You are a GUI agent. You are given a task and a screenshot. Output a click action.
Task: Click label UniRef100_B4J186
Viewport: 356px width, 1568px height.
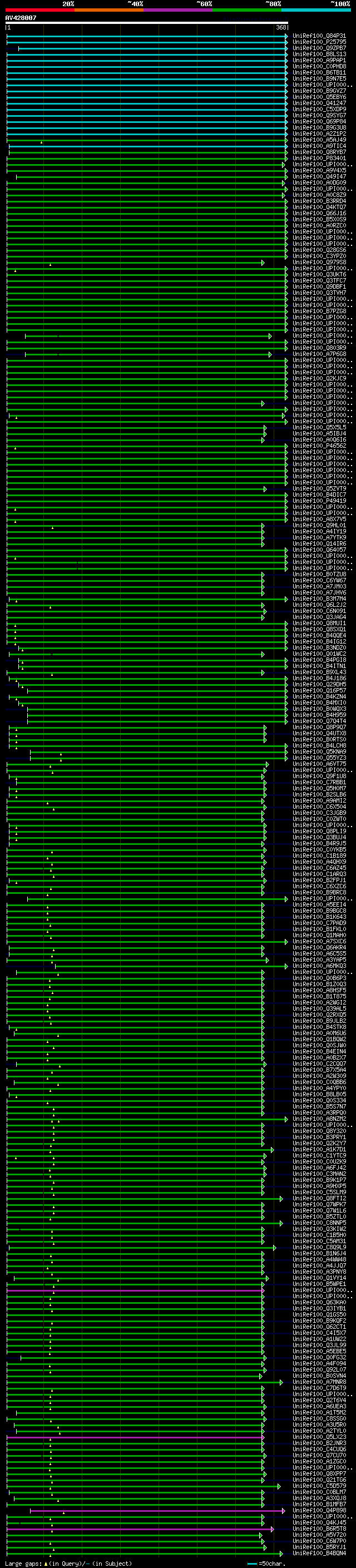click(x=319, y=678)
